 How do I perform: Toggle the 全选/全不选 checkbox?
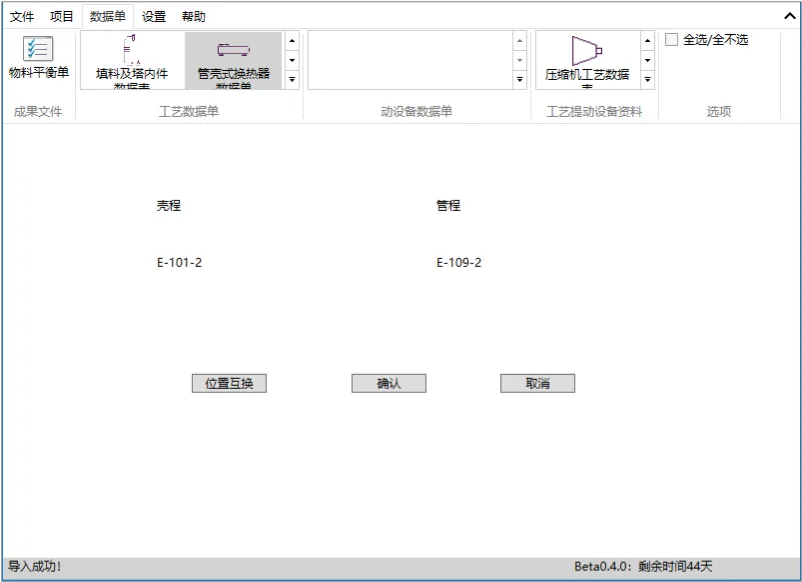[671, 39]
